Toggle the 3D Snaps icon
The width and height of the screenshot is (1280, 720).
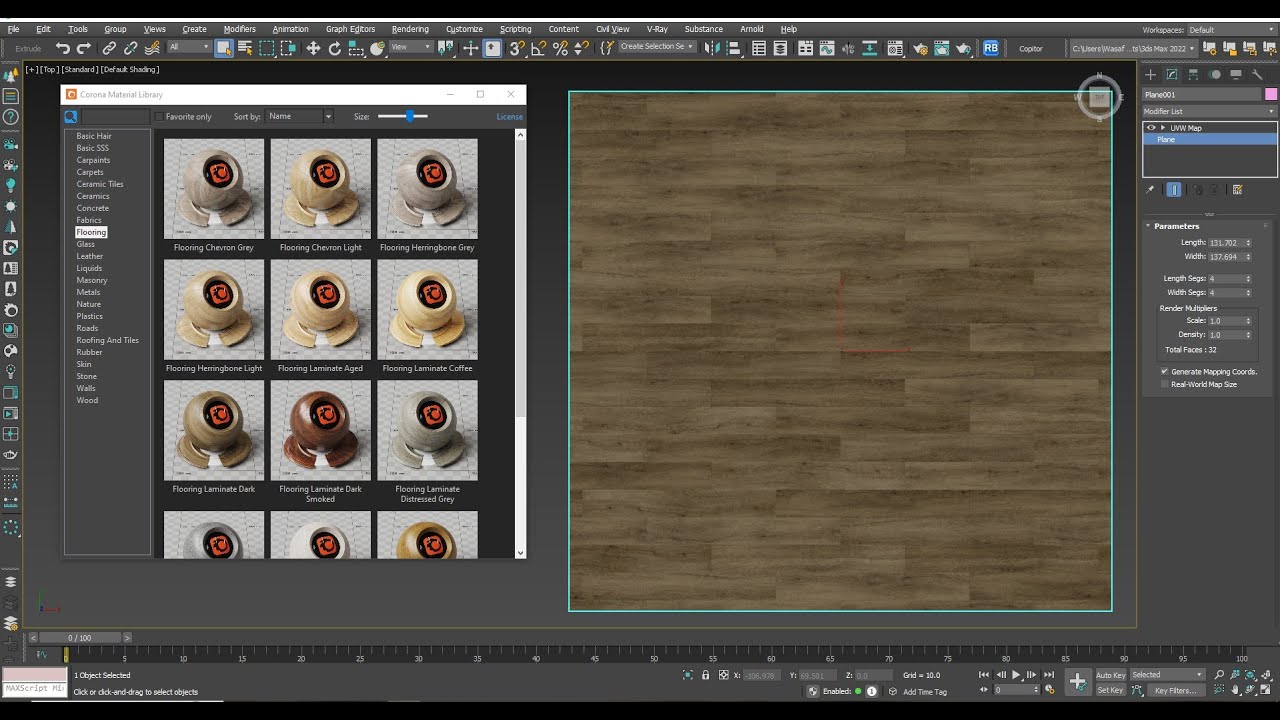517,48
